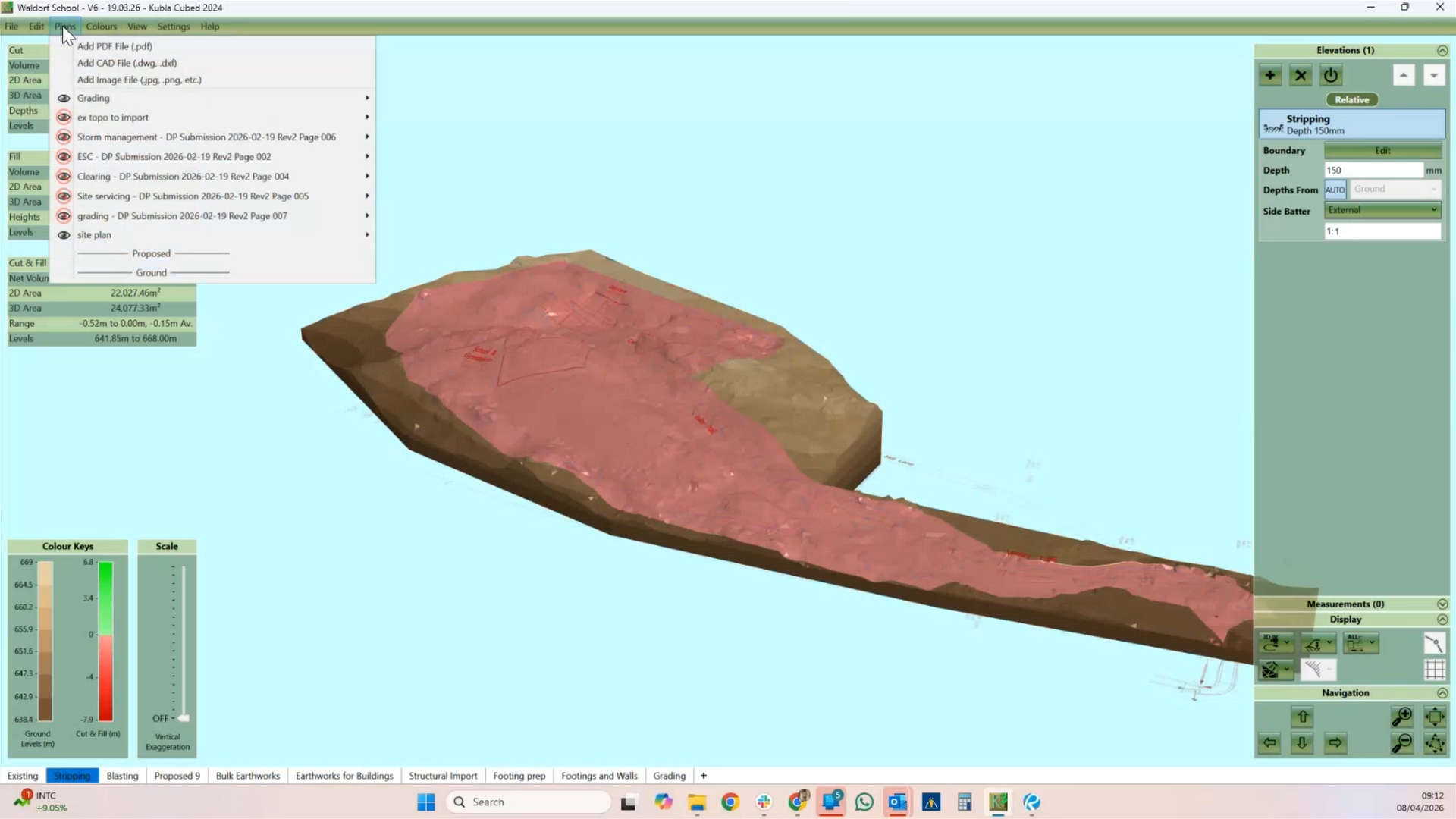Click the zoom-to-fit extents icon

coord(1434,717)
